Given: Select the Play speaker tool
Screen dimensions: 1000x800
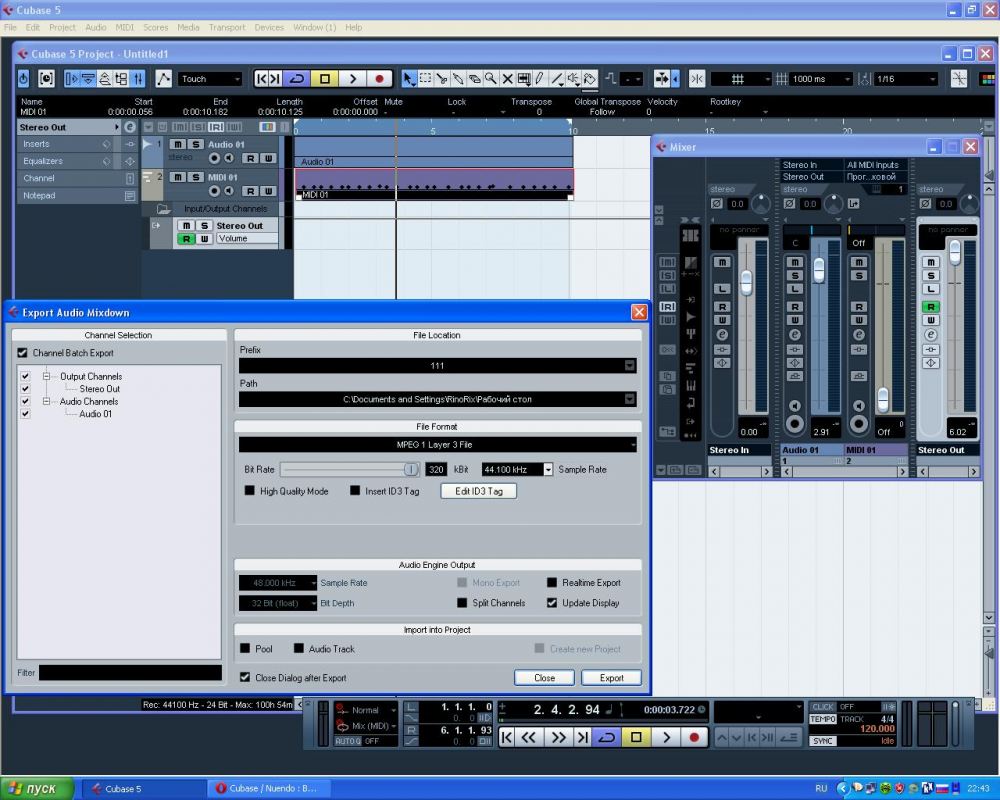Looking at the screenshot, I should point(574,79).
